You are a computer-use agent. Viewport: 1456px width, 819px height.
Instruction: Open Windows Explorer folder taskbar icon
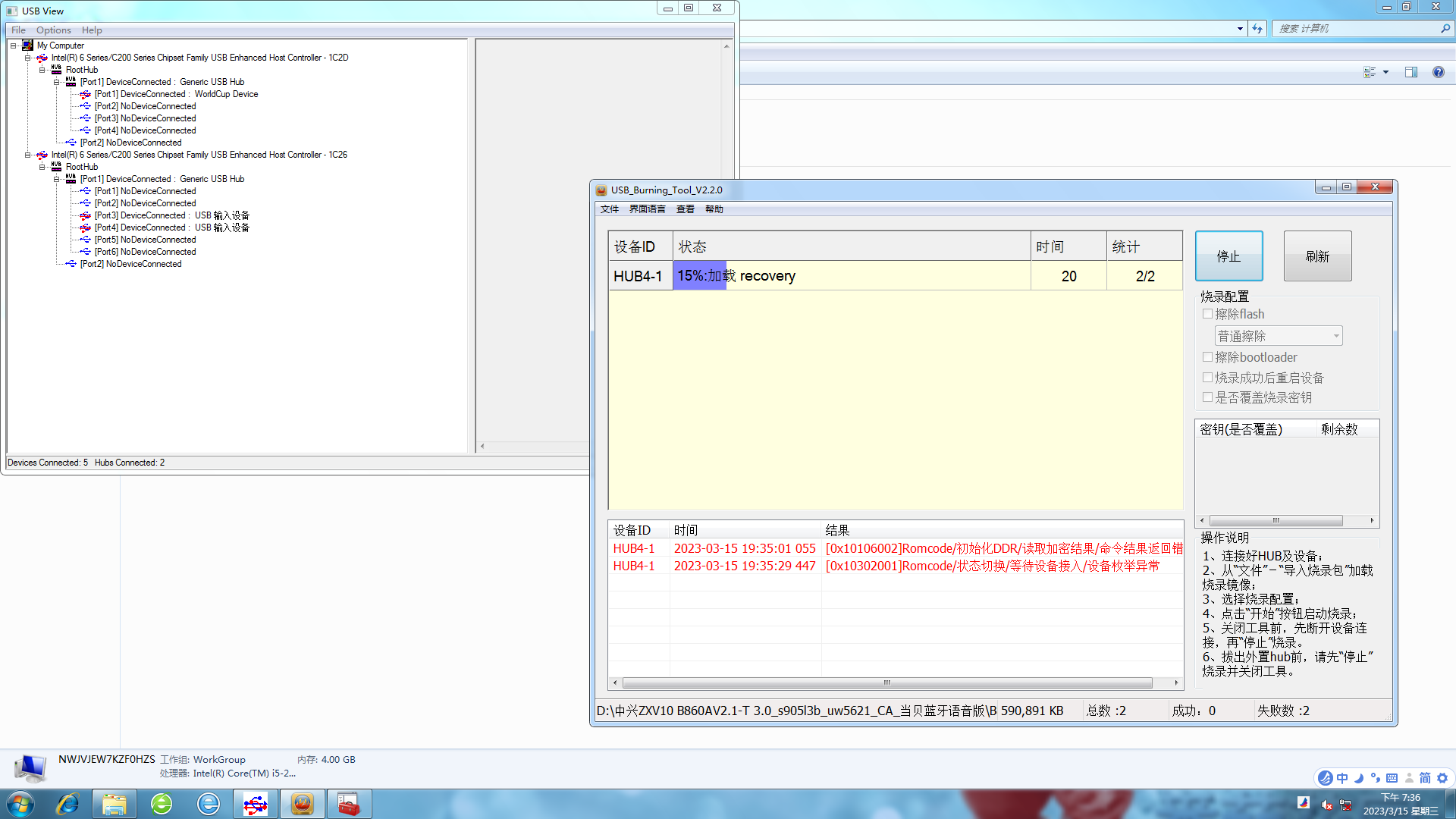click(x=115, y=804)
